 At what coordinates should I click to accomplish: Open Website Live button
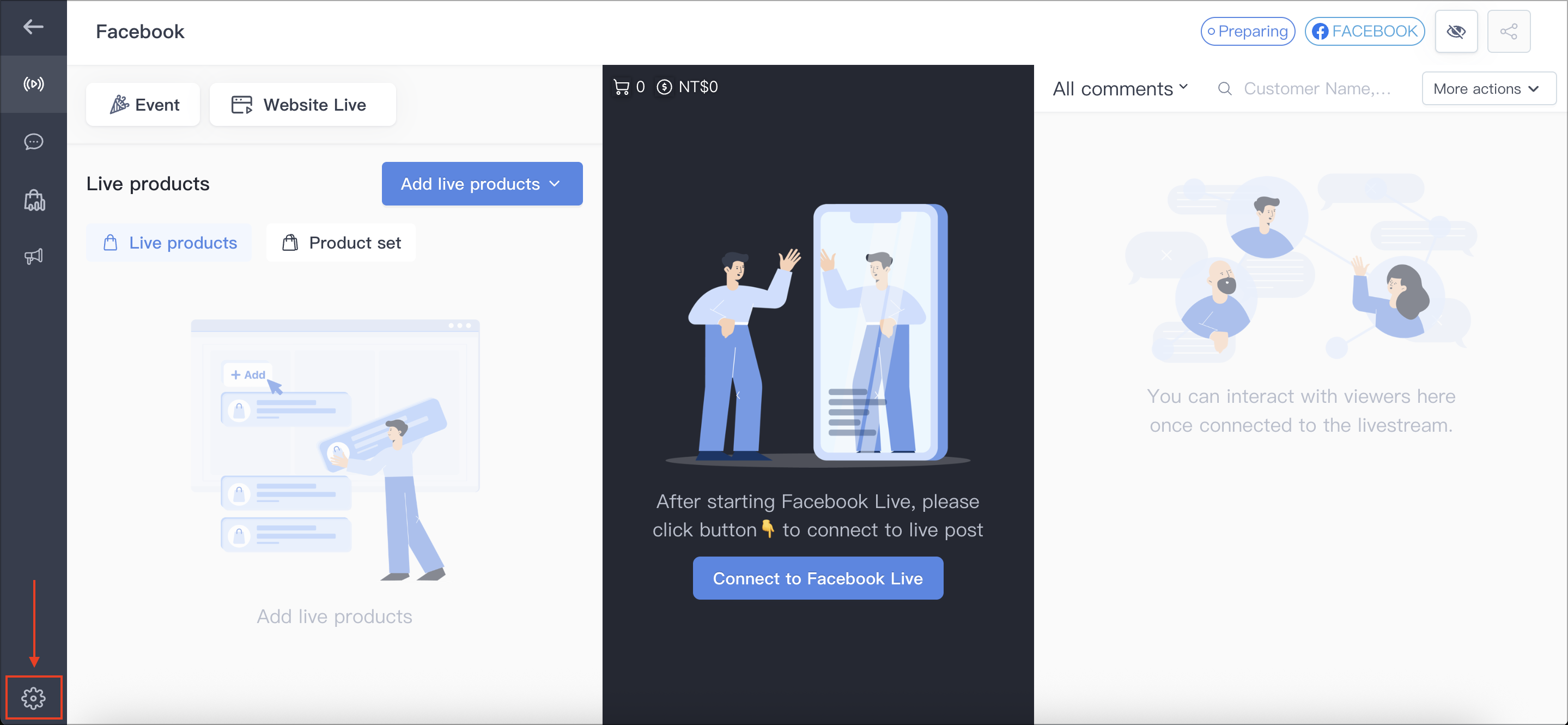302,105
